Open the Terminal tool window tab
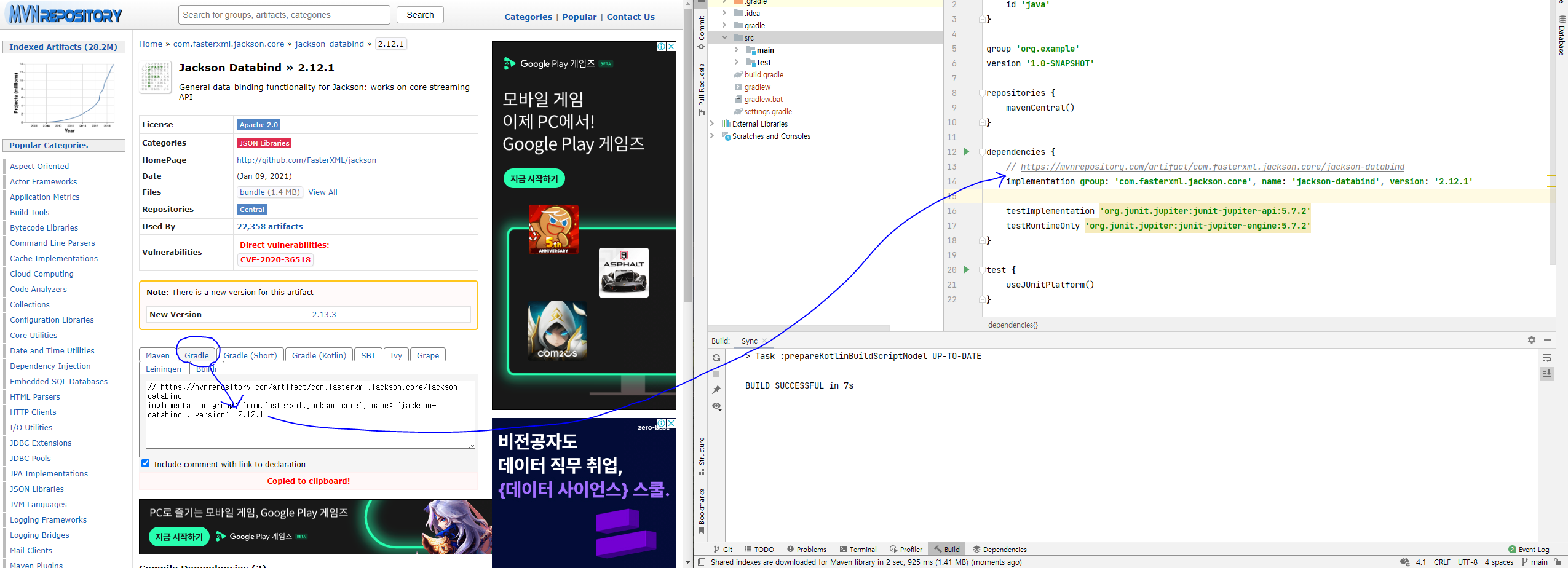This screenshot has width=1568, height=568. (858, 550)
